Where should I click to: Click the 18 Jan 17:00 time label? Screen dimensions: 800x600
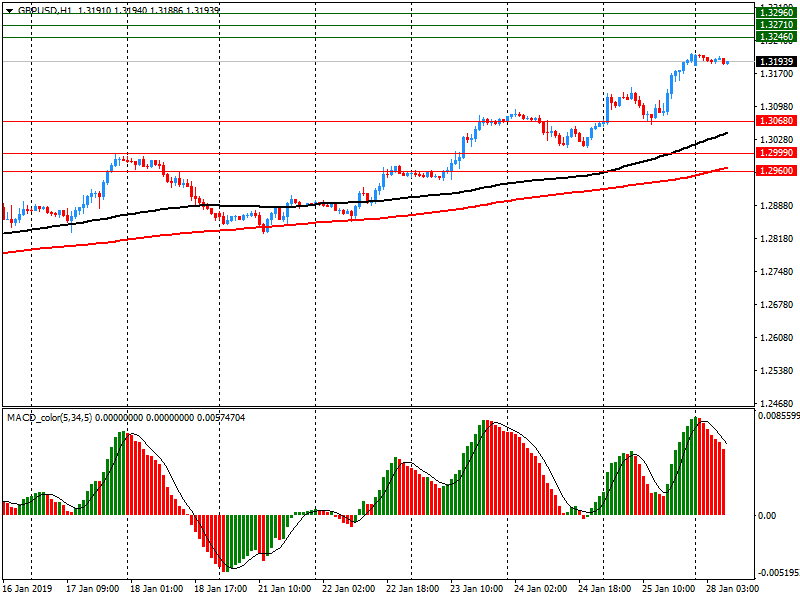tap(220, 588)
